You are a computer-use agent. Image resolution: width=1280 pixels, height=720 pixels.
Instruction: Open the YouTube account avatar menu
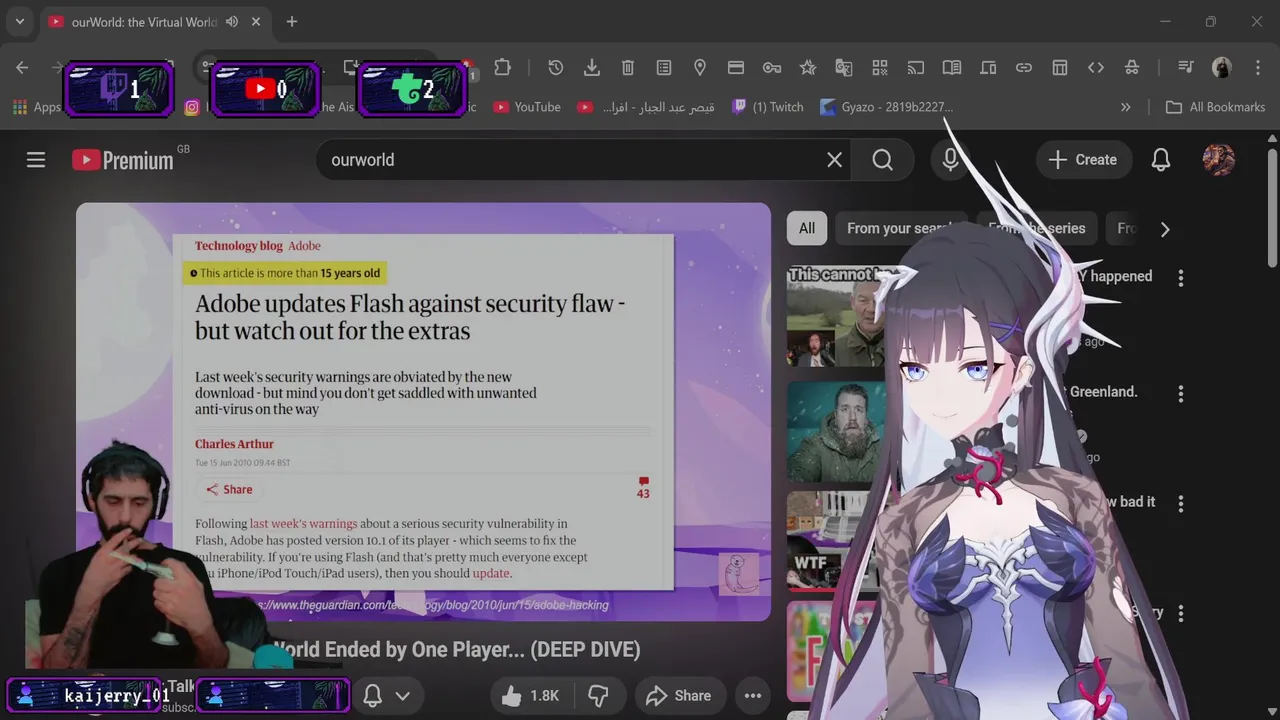(x=1218, y=160)
